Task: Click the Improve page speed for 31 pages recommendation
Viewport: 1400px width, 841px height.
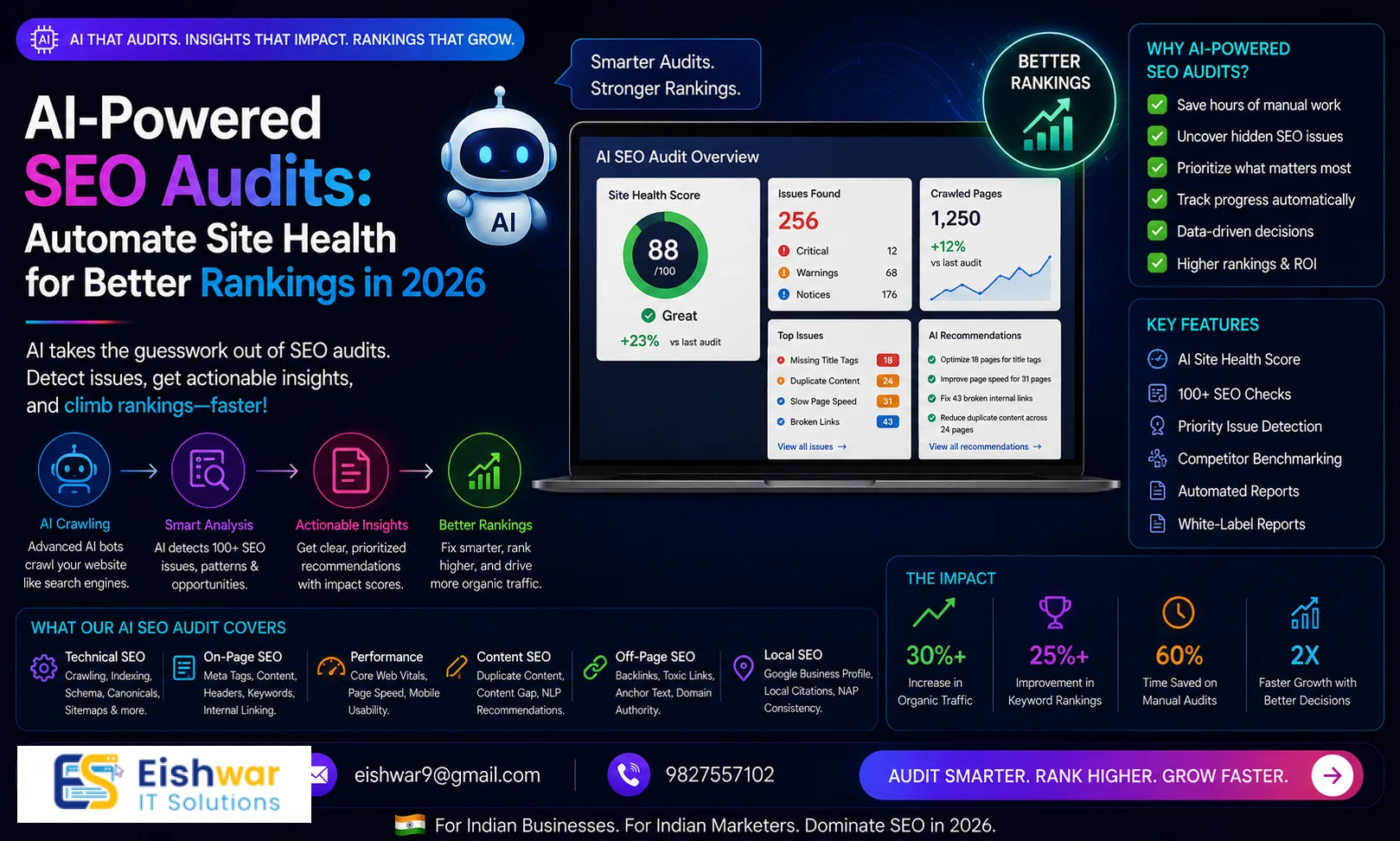Action: coord(989,379)
